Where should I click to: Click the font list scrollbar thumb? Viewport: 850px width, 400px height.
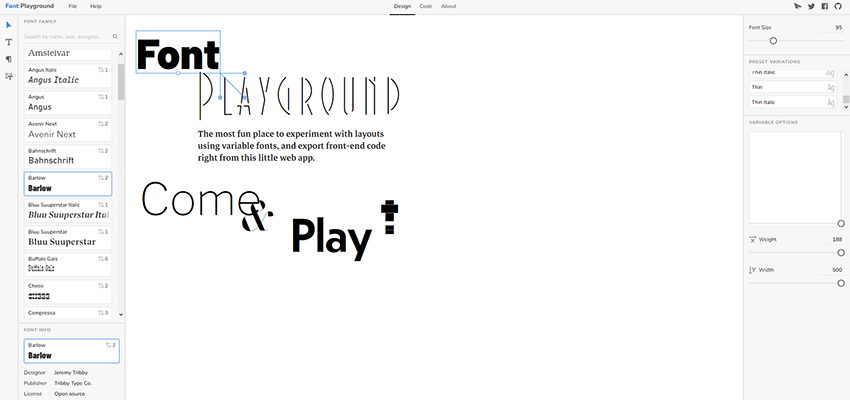121,82
